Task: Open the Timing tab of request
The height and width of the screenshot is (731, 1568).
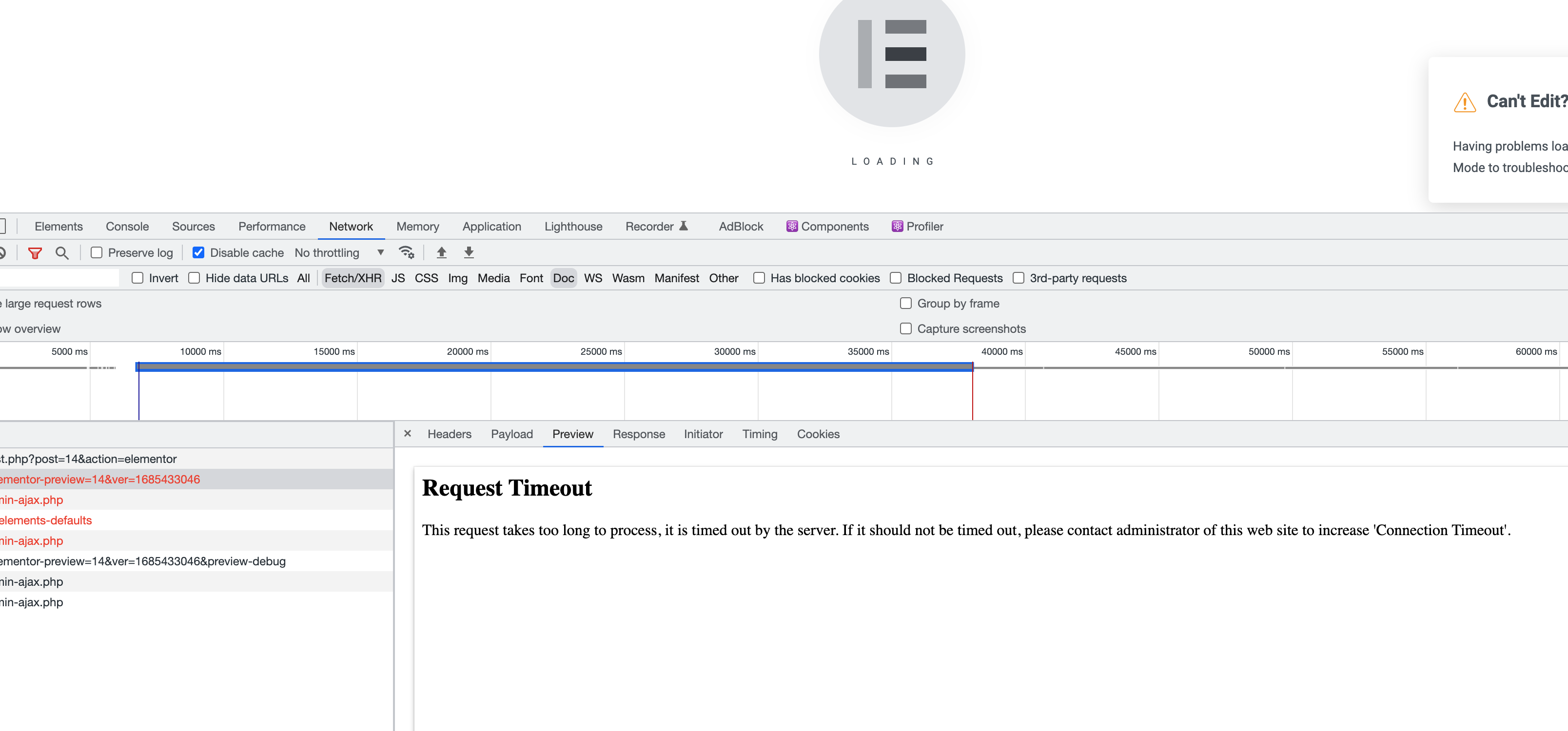Action: (759, 434)
